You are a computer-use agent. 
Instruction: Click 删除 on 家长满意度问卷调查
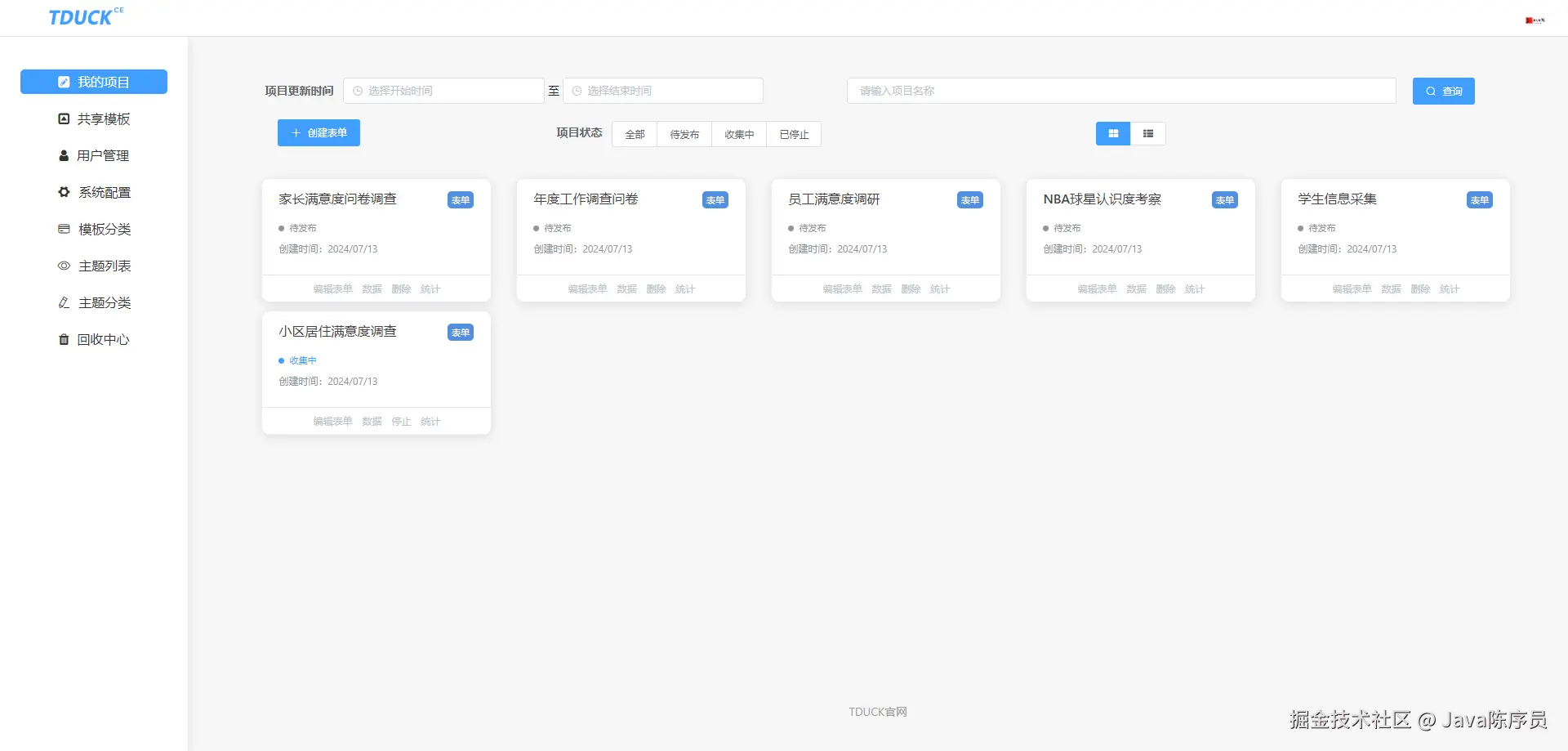coord(401,289)
